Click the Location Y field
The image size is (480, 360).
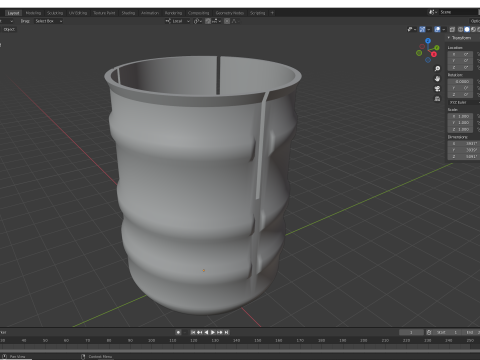click(460, 61)
